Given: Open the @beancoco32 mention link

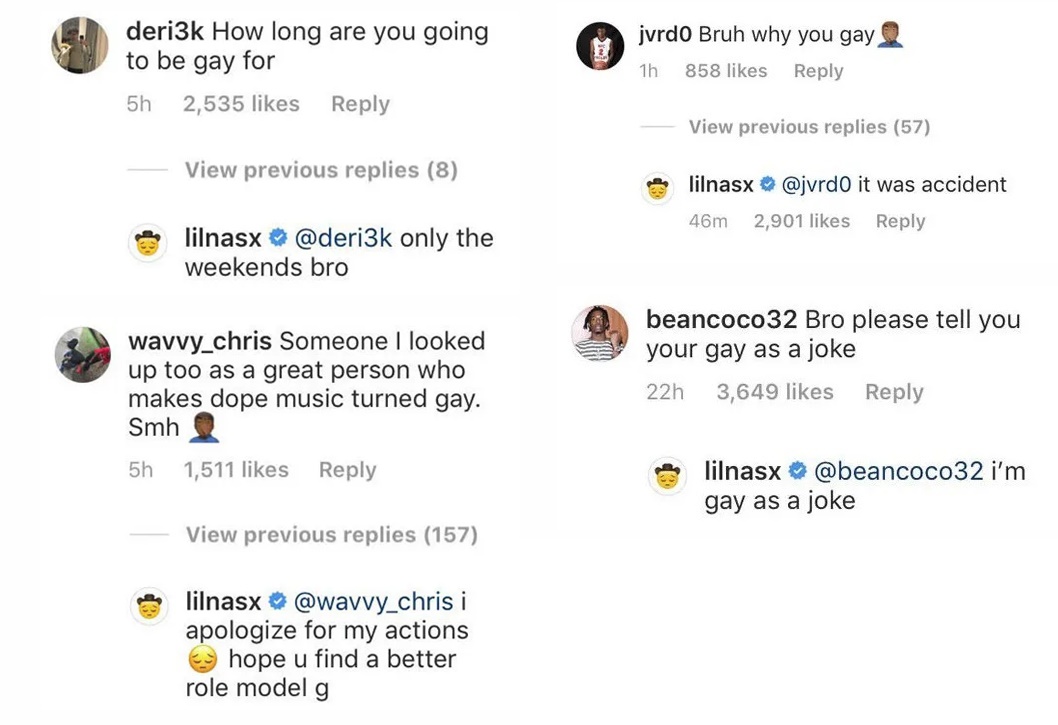Looking at the screenshot, I should click(899, 471).
